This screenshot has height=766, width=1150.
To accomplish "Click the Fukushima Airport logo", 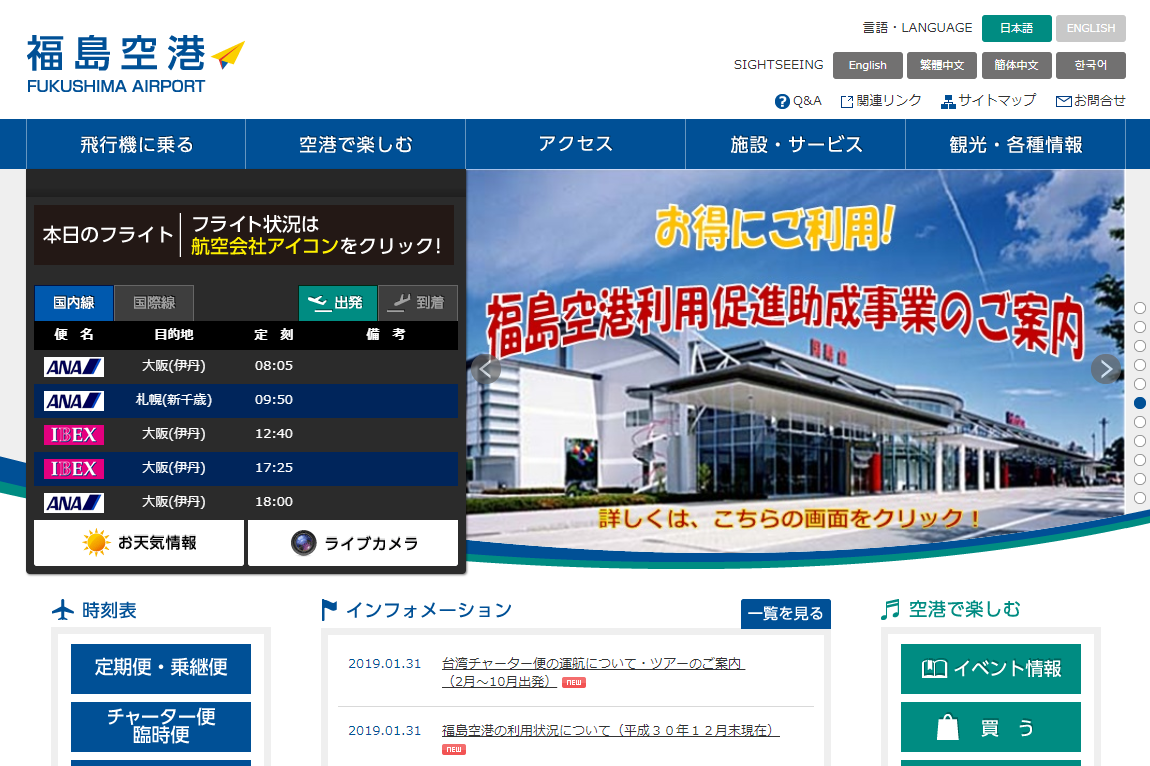I will point(135,63).
